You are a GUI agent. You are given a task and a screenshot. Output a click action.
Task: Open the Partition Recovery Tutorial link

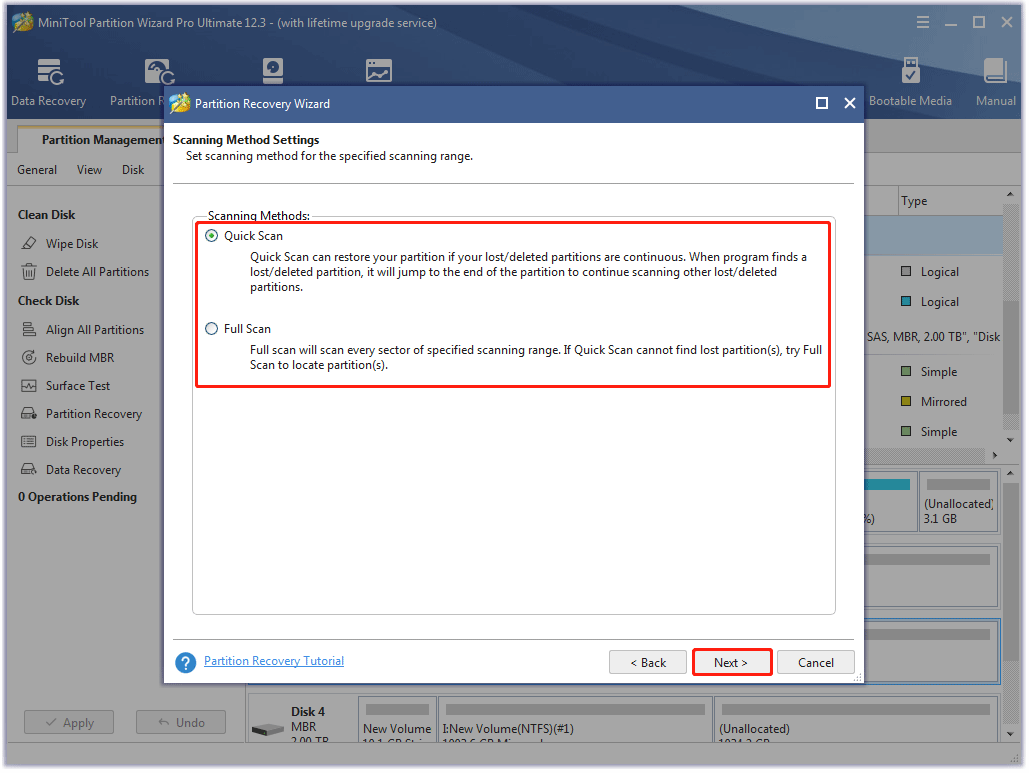[x=273, y=661]
